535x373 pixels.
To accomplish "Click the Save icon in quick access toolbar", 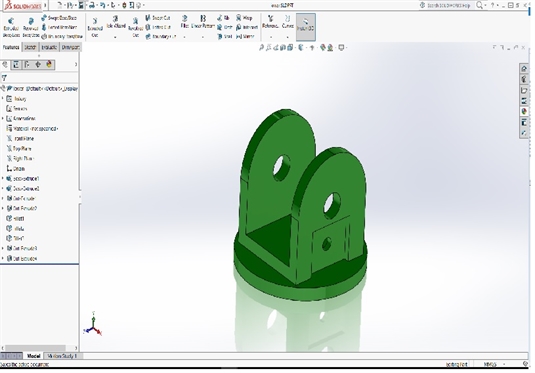I will point(81,5).
